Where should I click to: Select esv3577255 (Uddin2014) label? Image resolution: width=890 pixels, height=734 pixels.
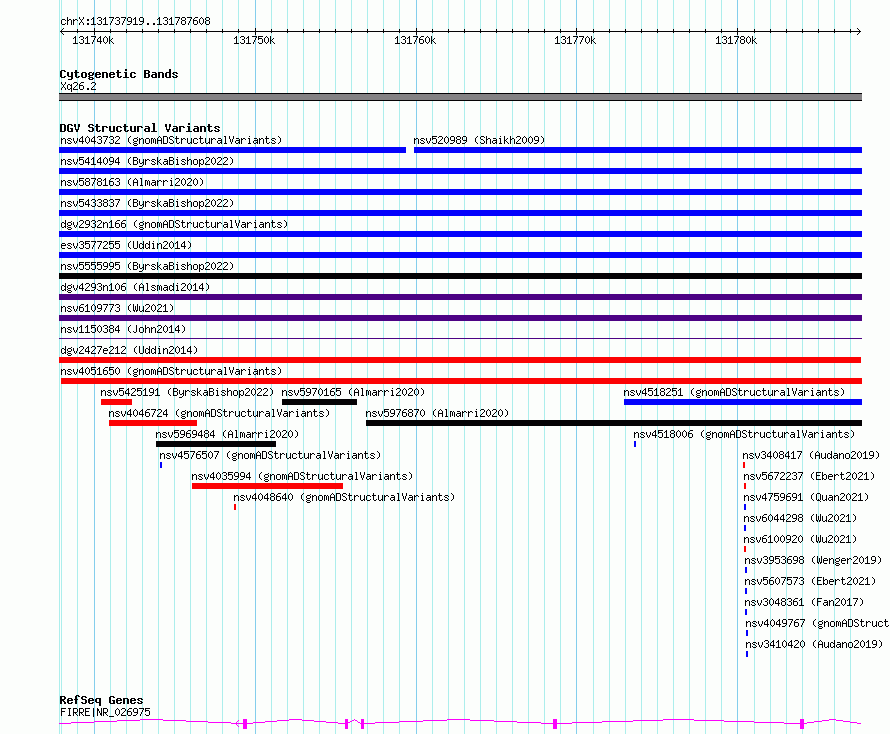[x=126, y=245]
